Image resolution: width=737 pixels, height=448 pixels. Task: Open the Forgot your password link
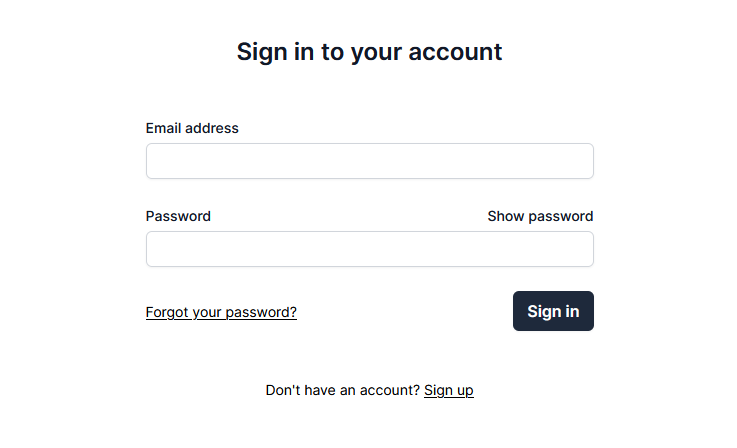221,312
